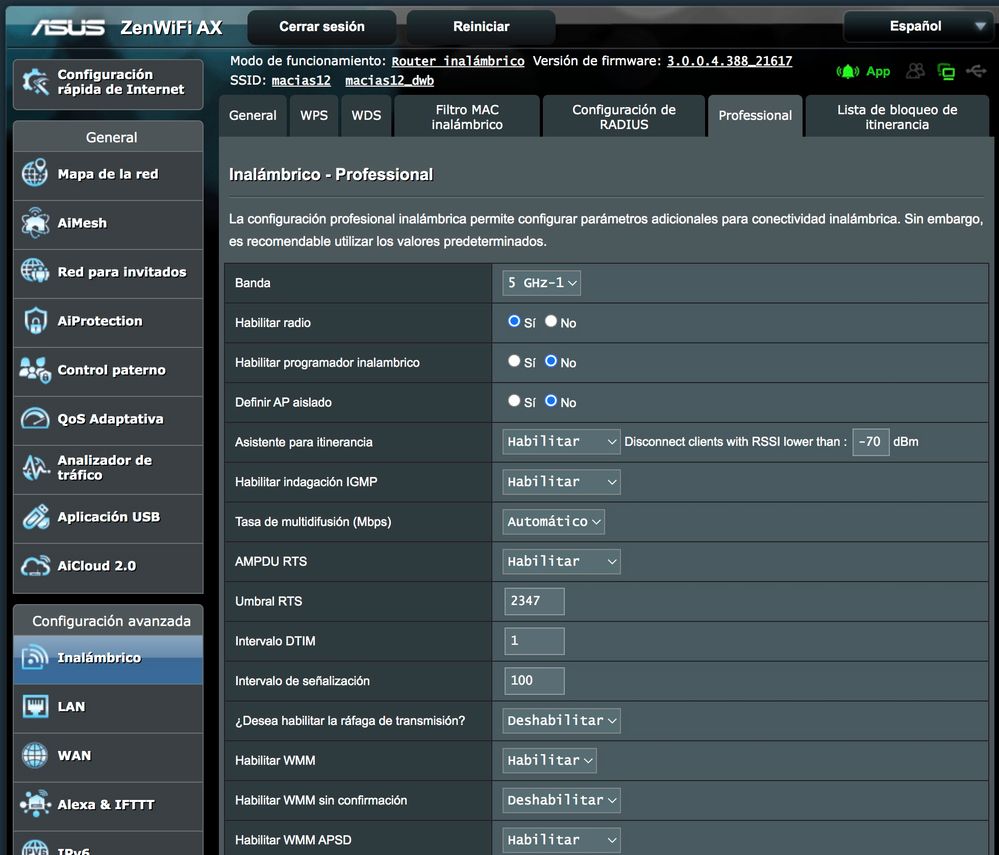This screenshot has width=999, height=855.
Task: Click the Control paterno family icon
Action: (35, 370)
